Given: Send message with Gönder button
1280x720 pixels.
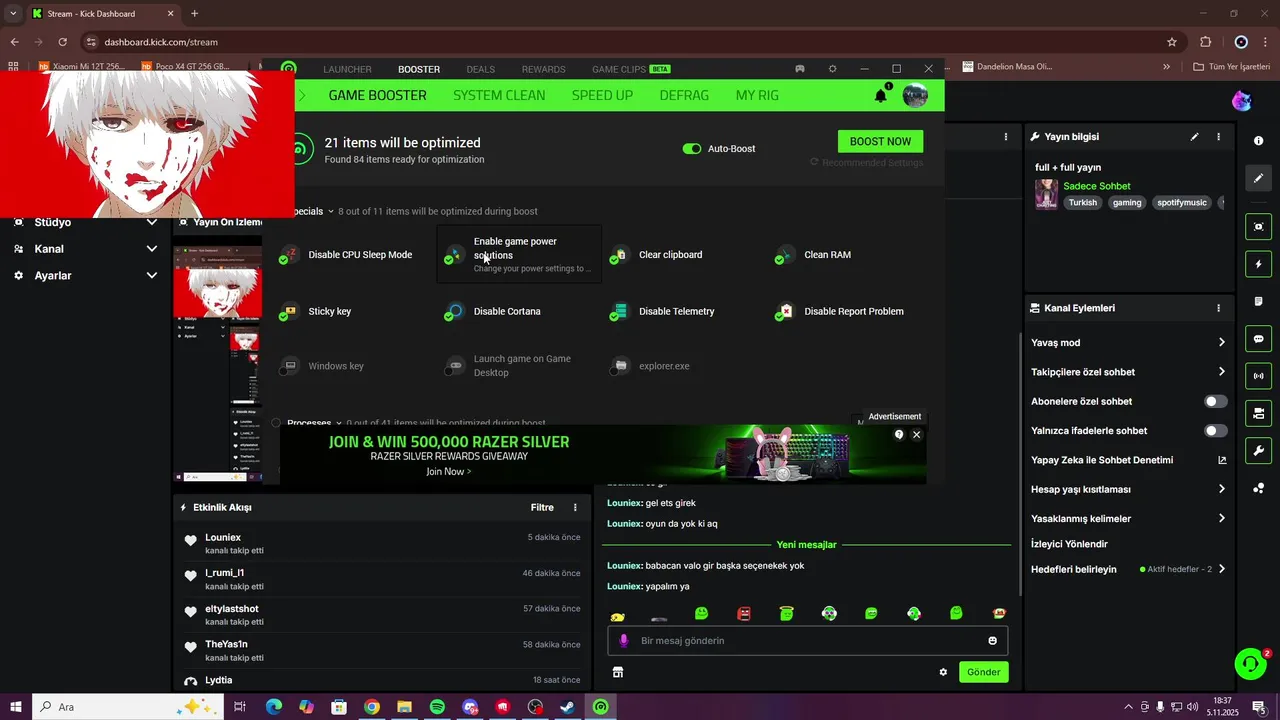Looking at the screenshot, I should pos(983,672).
